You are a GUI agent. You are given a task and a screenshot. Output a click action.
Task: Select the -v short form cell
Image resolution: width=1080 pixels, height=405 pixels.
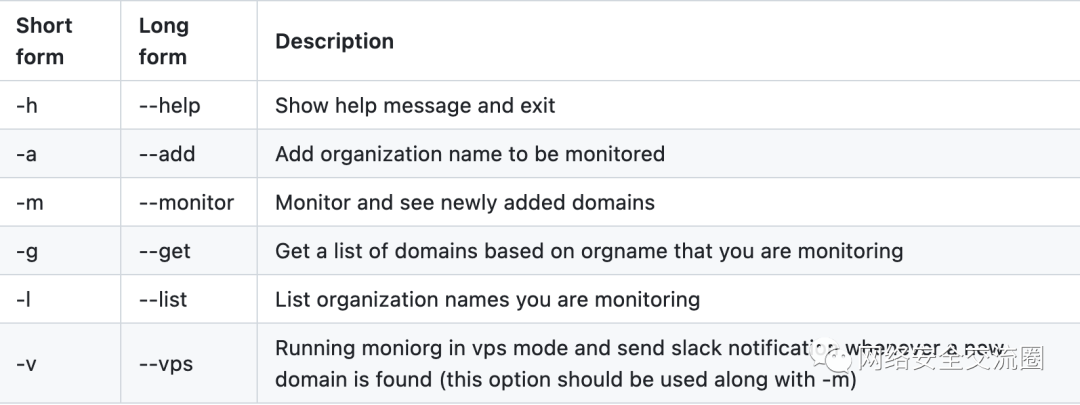(x=27, y=364)
